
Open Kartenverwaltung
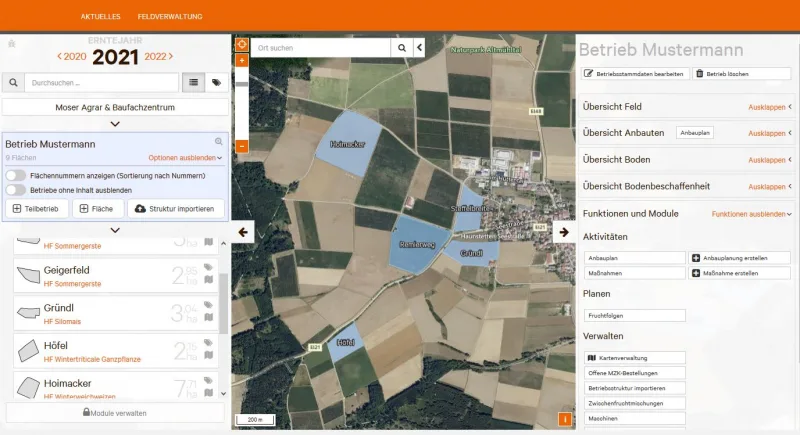[635, 358]
